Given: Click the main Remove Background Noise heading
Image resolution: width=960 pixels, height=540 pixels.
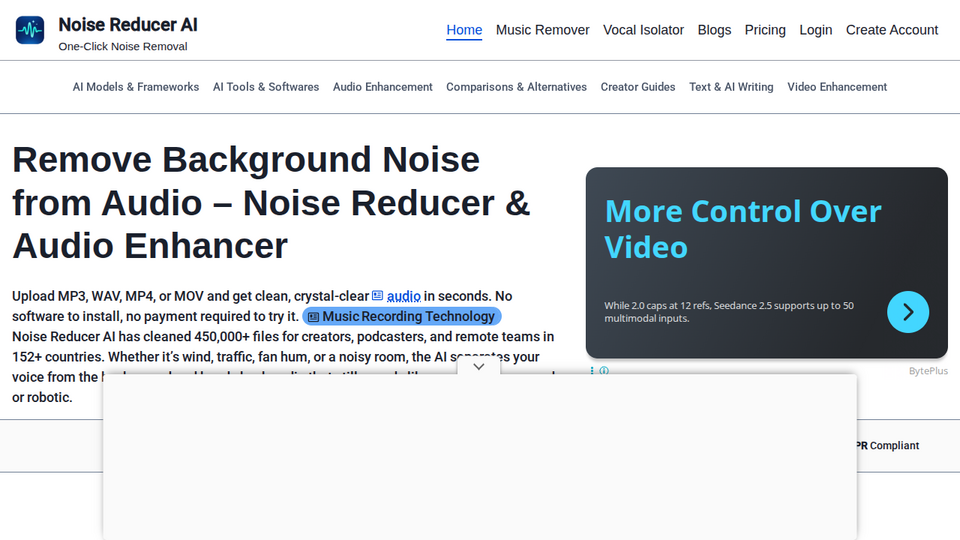Looking at the screenshot, I should point(271,203).
